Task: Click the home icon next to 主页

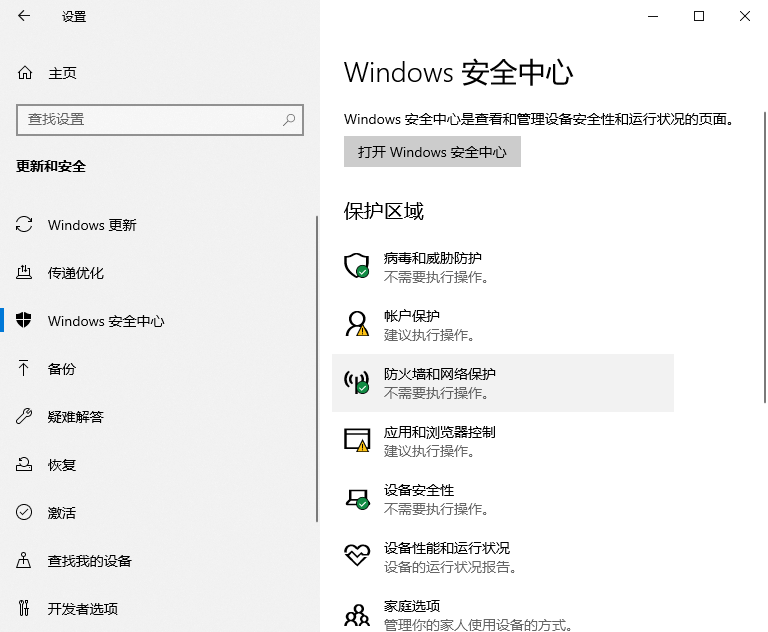Action: (25, 73)
